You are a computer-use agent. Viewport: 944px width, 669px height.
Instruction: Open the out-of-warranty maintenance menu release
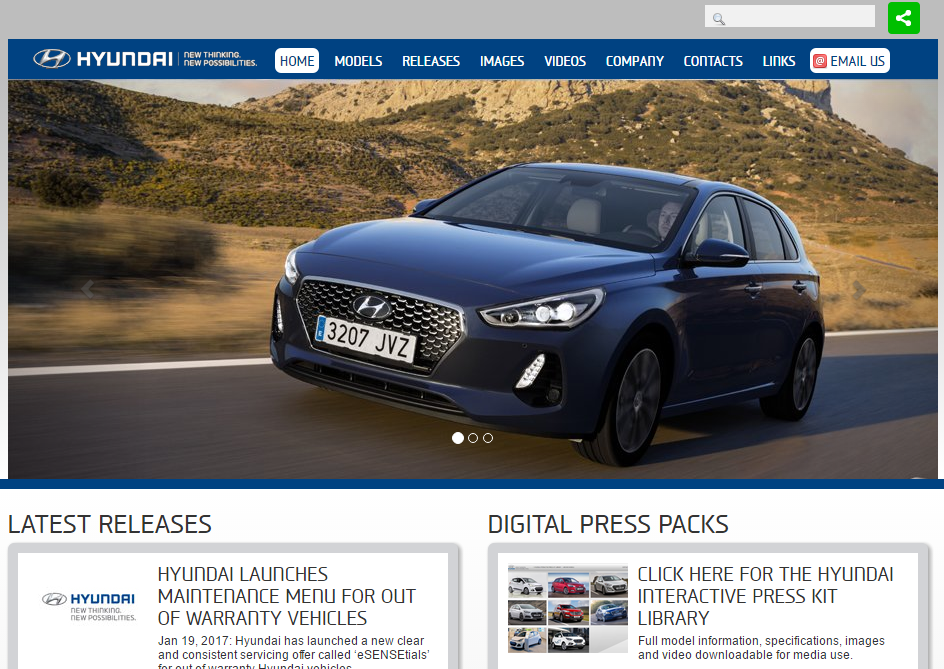click(286, 596)
